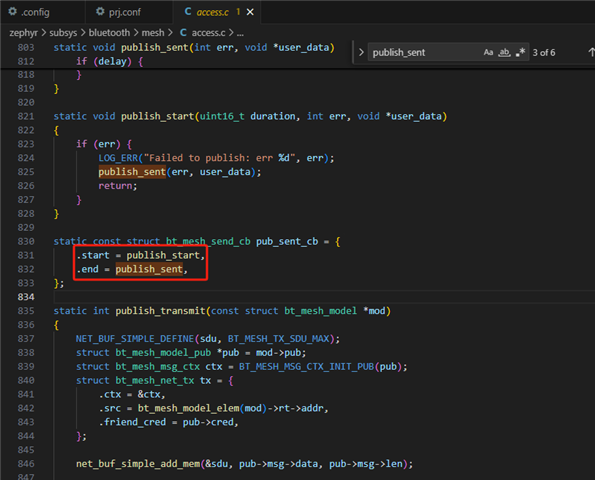Screen dimensions: 595x480
Task: Click NET_BUF_SIMPLE_DEFINE macro on line 837
Action: pyautogui.click(x=135, y=339)
